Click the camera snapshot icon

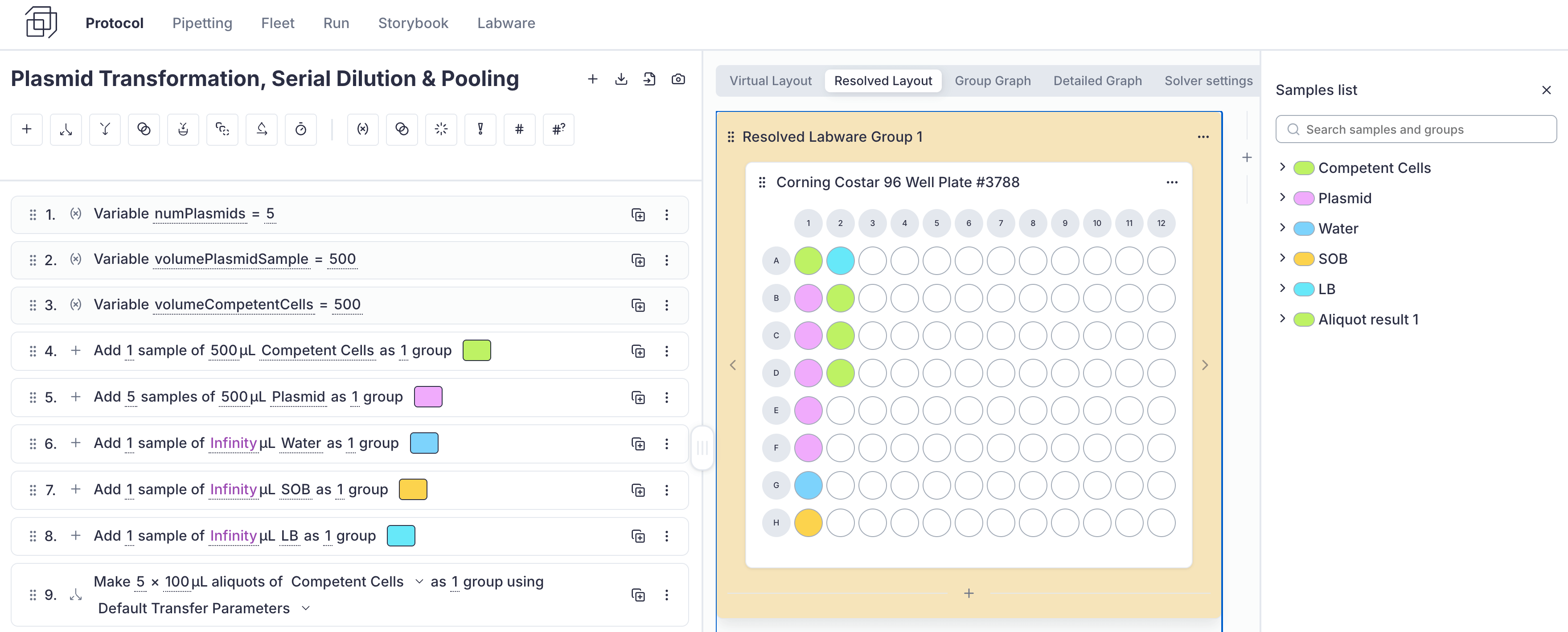678,79
